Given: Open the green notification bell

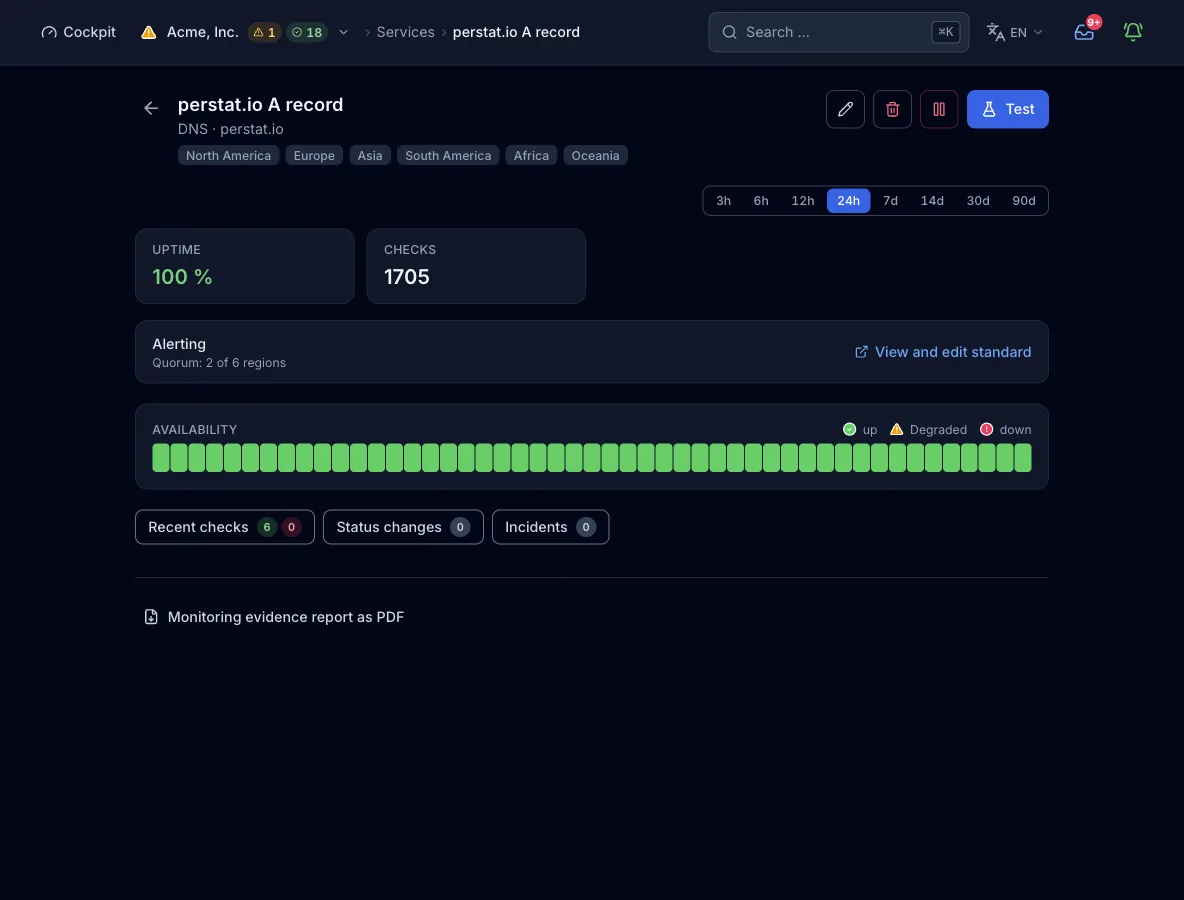Looking at the screenshot, I should click(1133, 32).
